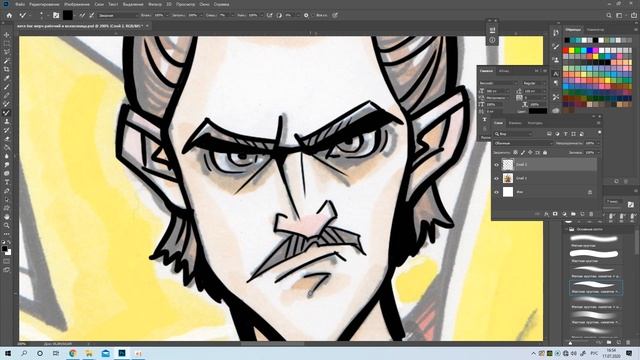The width and height of the screenshot is (640, 360).
Task: Toggle lock transparent pixels
Action: pos(516,153)
